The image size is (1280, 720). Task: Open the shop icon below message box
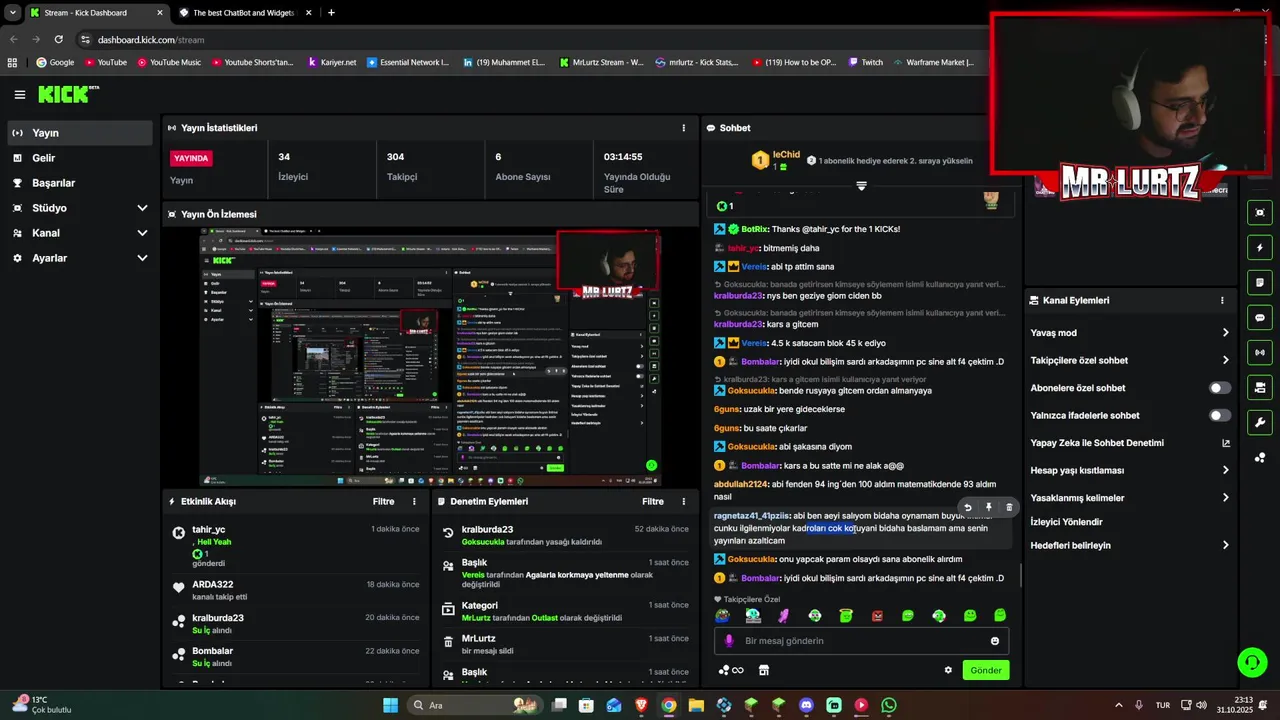(764, 670)
